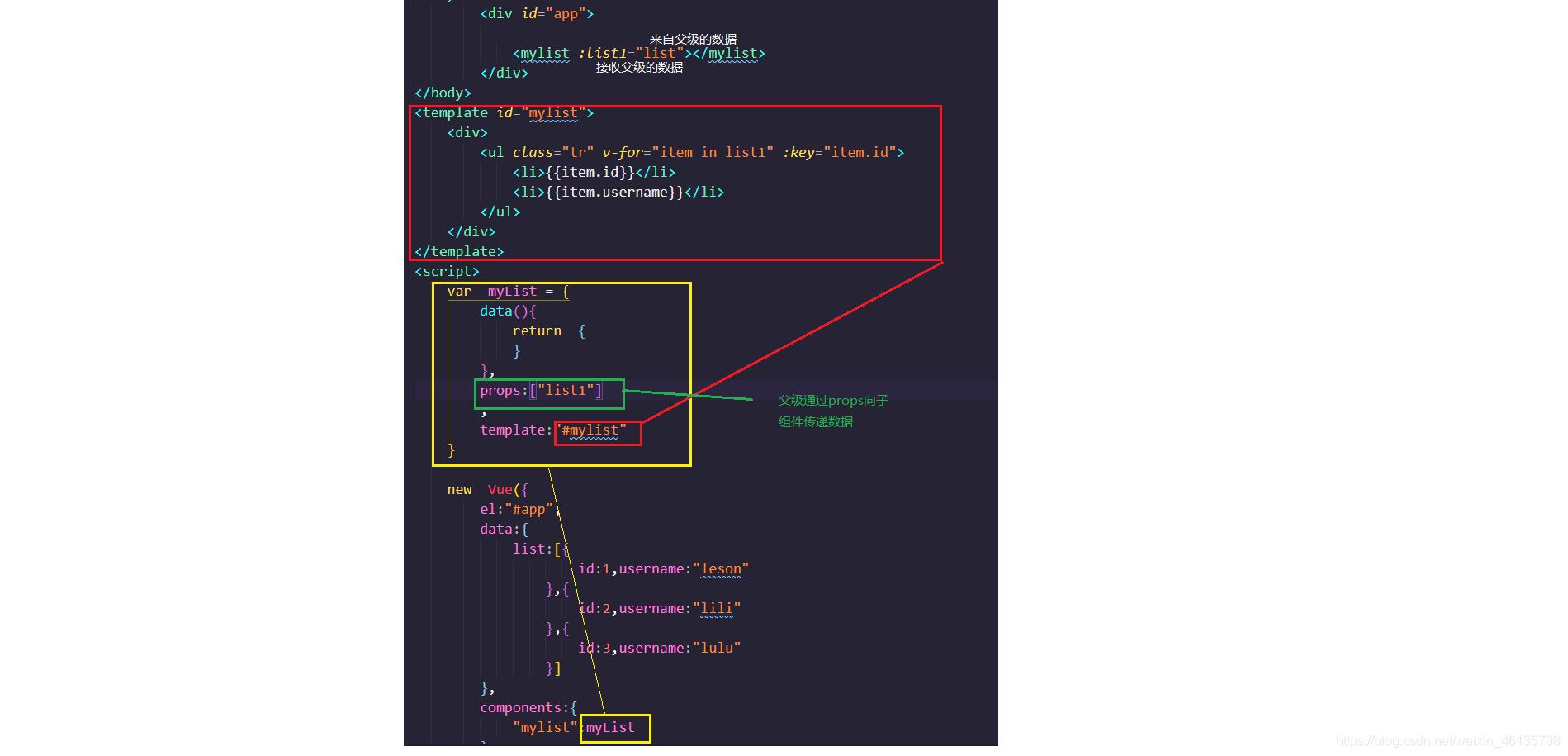
Task: Click the data:{ line in Vue instance
Action: 504,530
